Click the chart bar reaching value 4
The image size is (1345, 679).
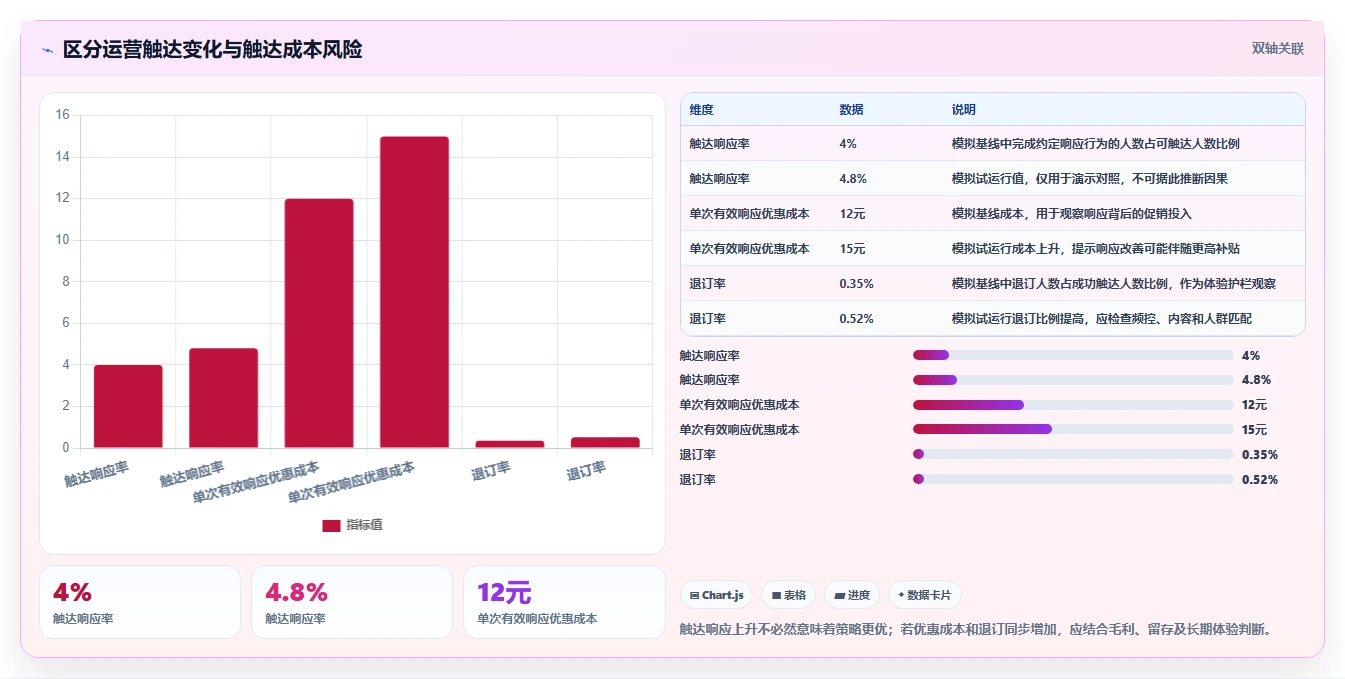[x=128, y=406]
